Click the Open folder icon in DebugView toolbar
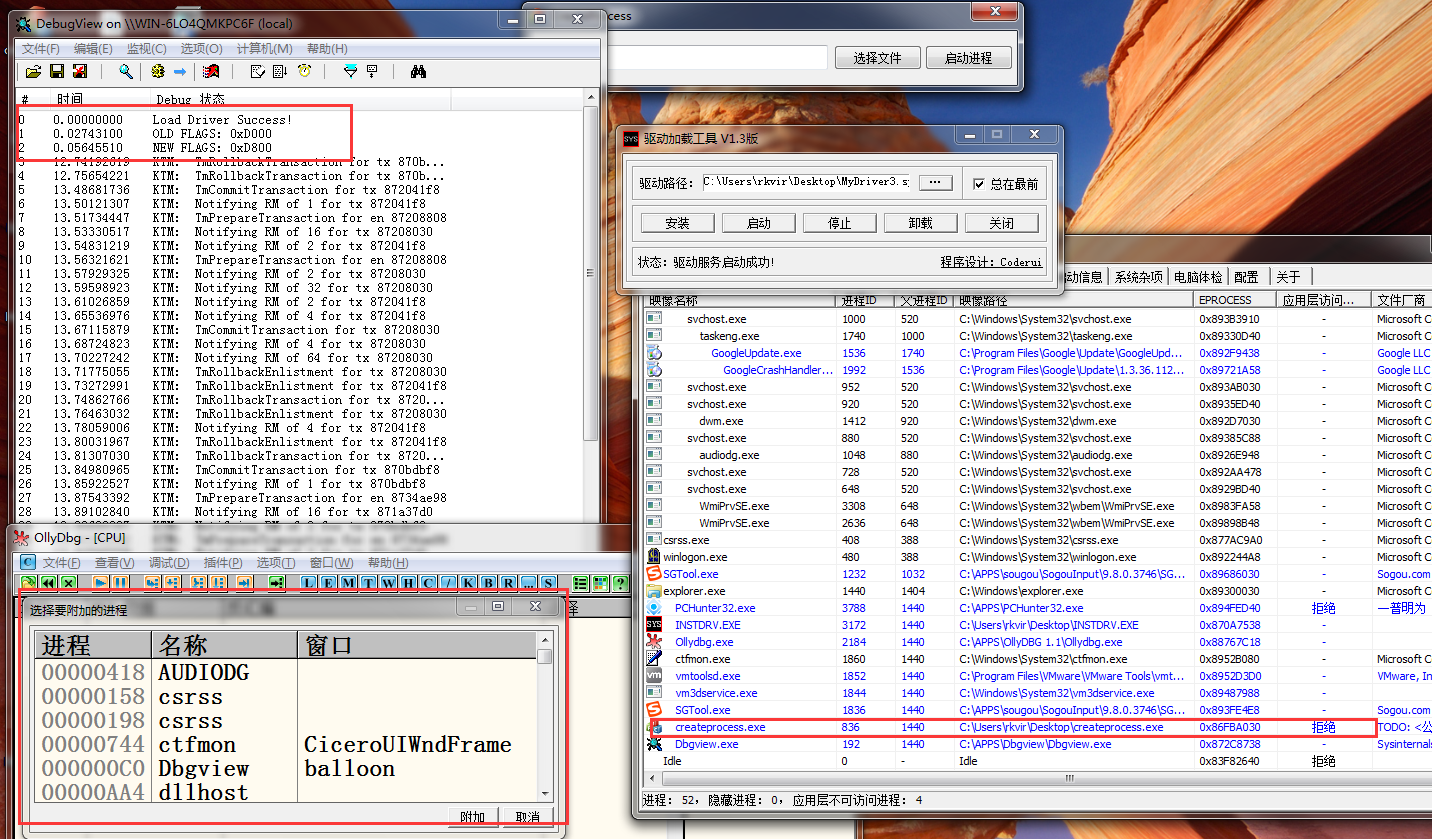 coord(33,72)
